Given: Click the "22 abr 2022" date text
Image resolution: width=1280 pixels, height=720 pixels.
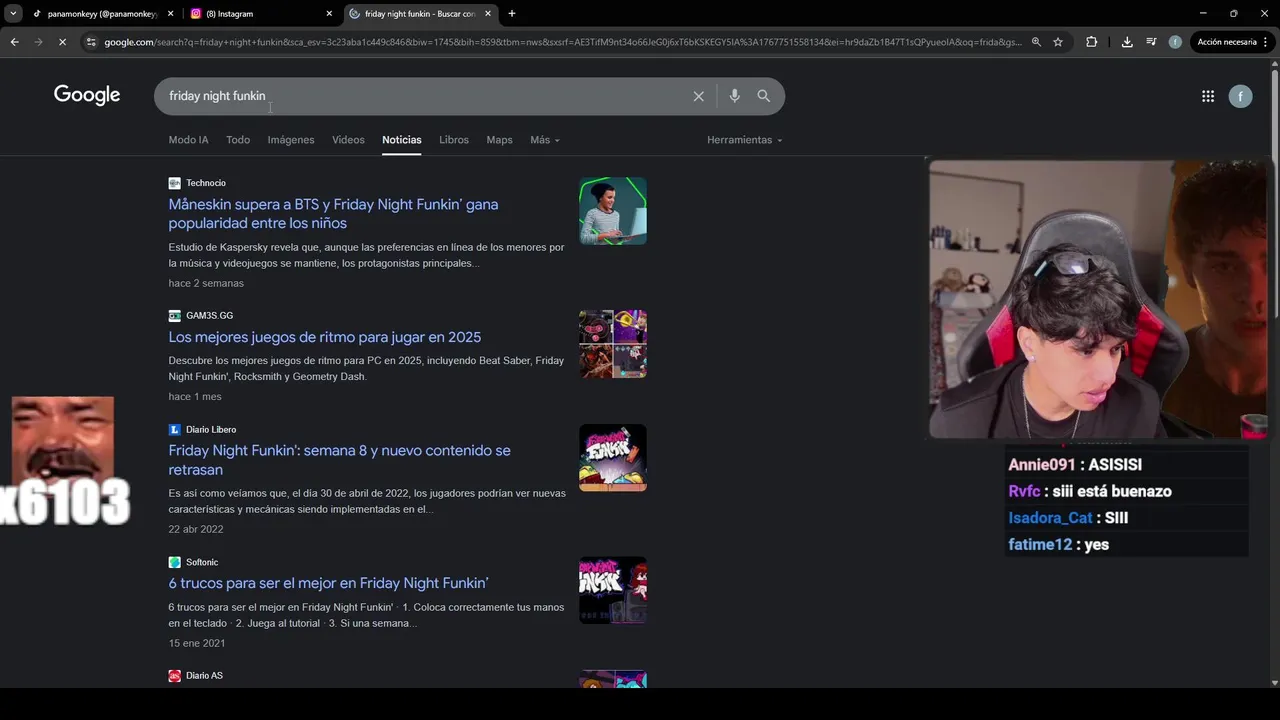Looking at the screenshot, I should tap(196, 530).
